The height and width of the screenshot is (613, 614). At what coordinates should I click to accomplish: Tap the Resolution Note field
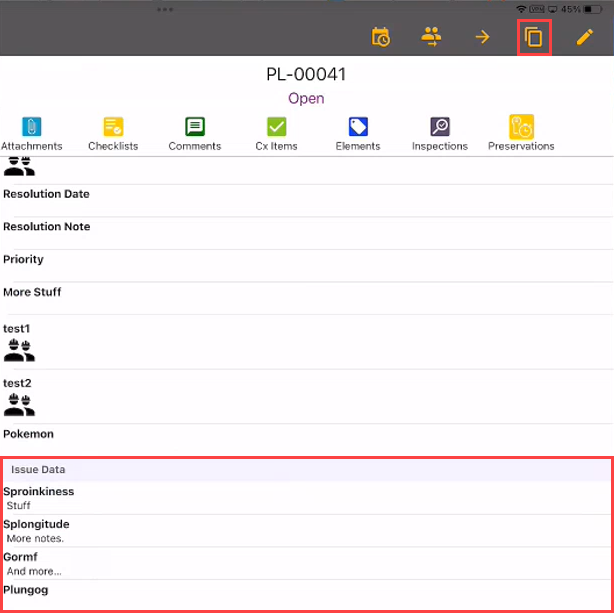click(x=307, y=233)
